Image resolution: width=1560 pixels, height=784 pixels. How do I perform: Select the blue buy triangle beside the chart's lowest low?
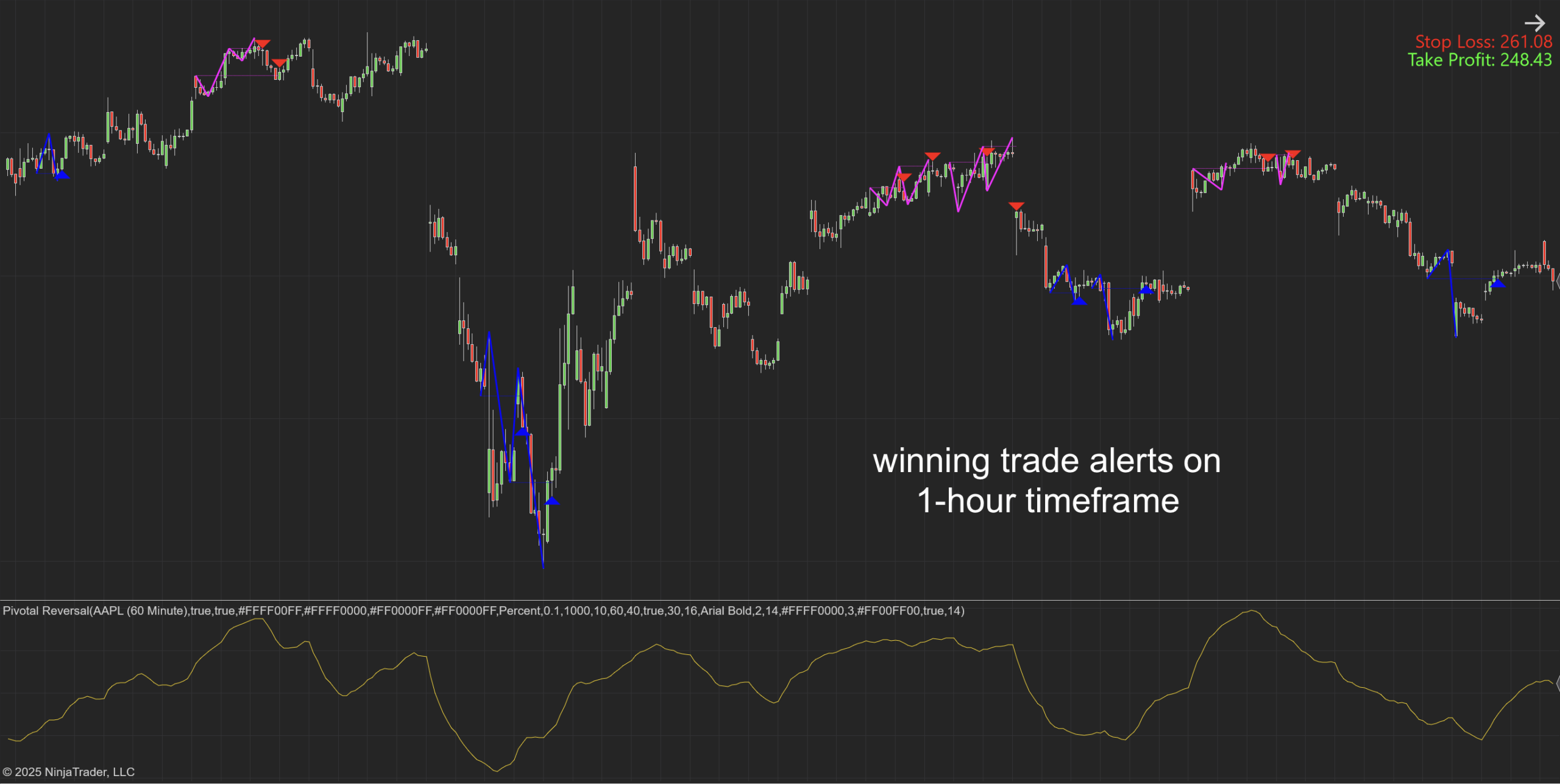pos(552,501)
